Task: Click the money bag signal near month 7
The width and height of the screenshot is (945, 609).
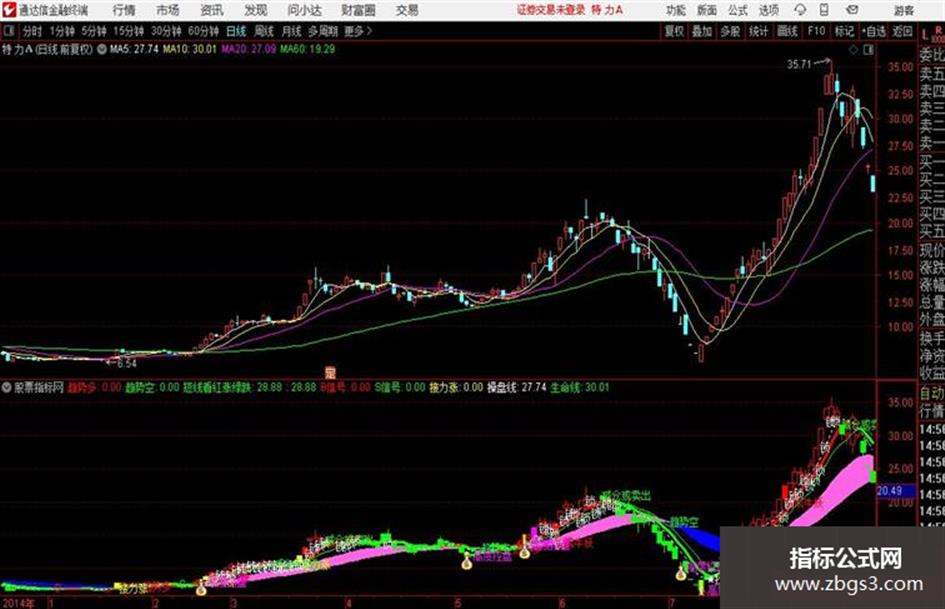Action: [681, 573]
